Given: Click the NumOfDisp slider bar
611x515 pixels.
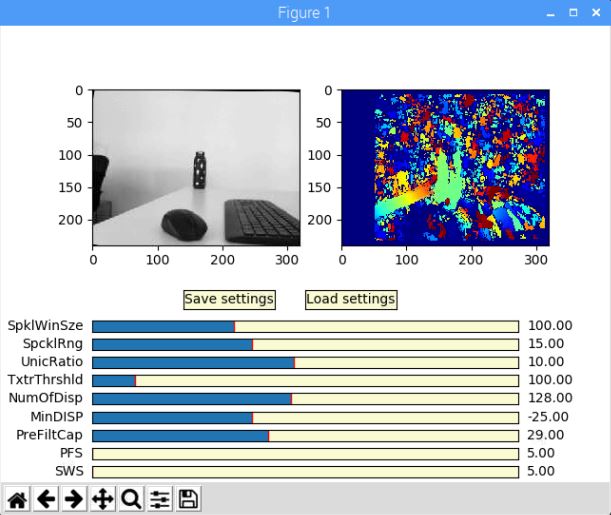Looking at the screenshot, I should click(x=305, y=398).
